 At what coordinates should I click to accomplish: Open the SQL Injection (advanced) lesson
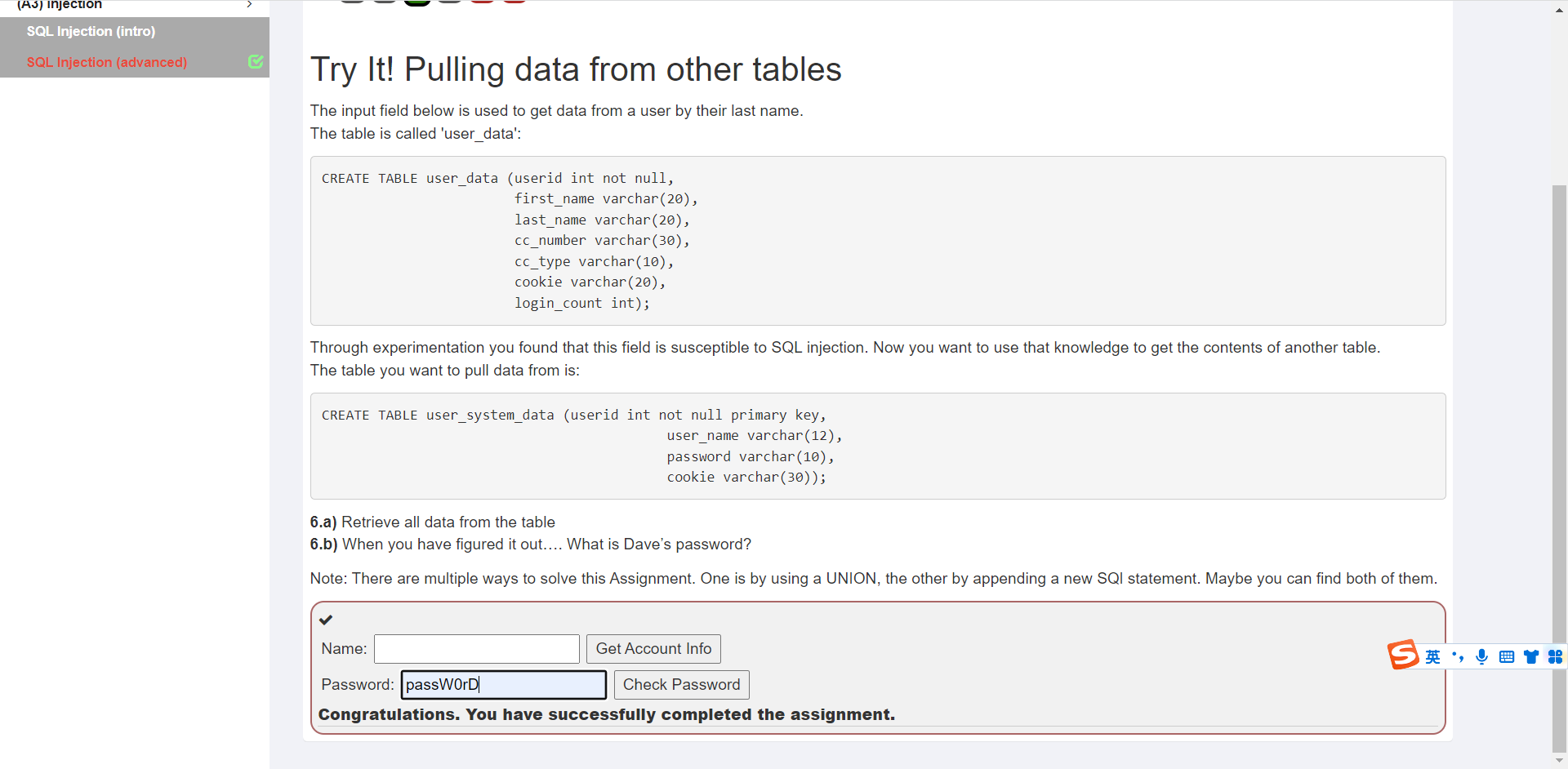(107, 62)
